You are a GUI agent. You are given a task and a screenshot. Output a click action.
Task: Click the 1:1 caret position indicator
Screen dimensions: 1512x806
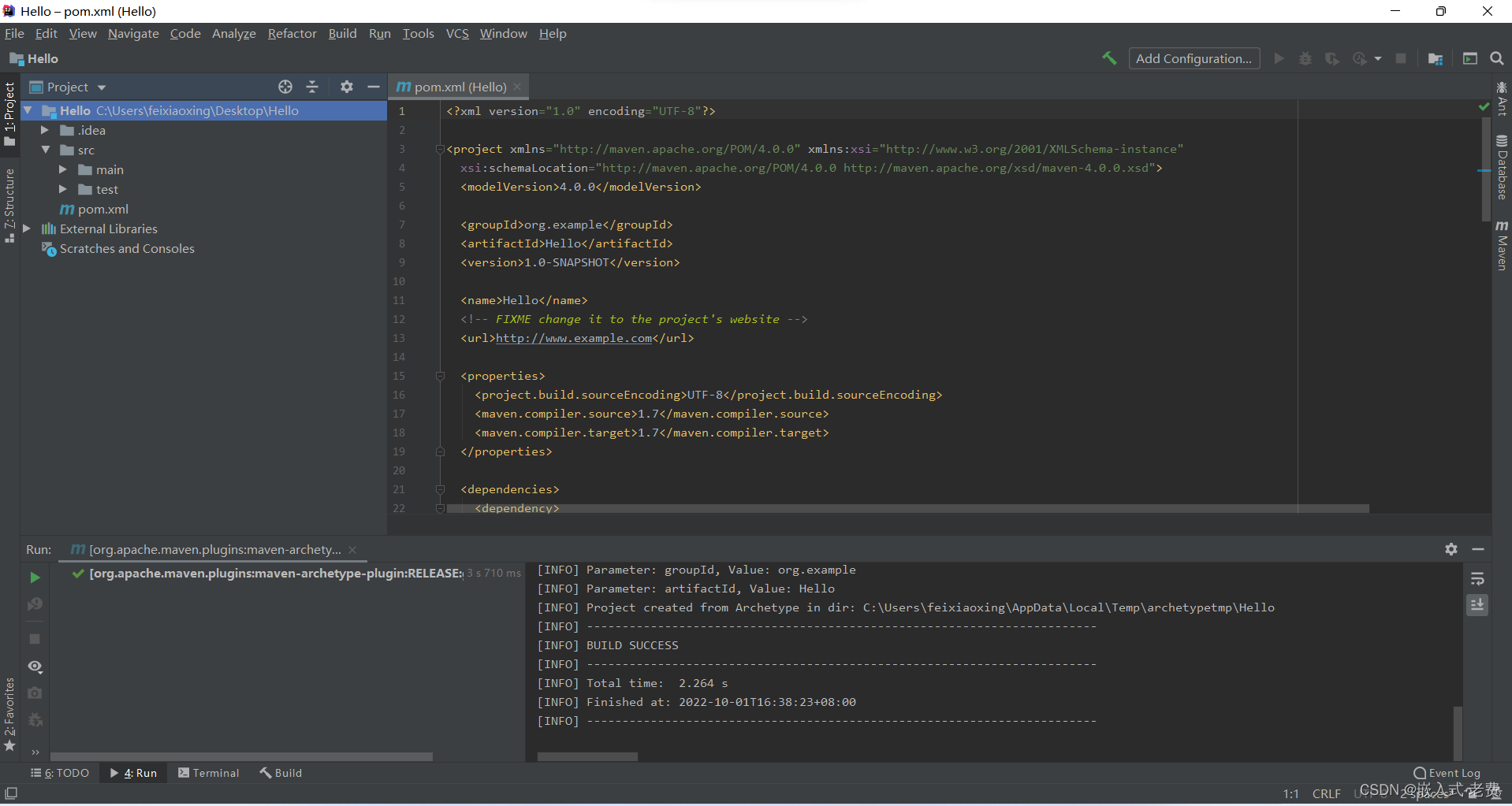(x=1290, y=793)
